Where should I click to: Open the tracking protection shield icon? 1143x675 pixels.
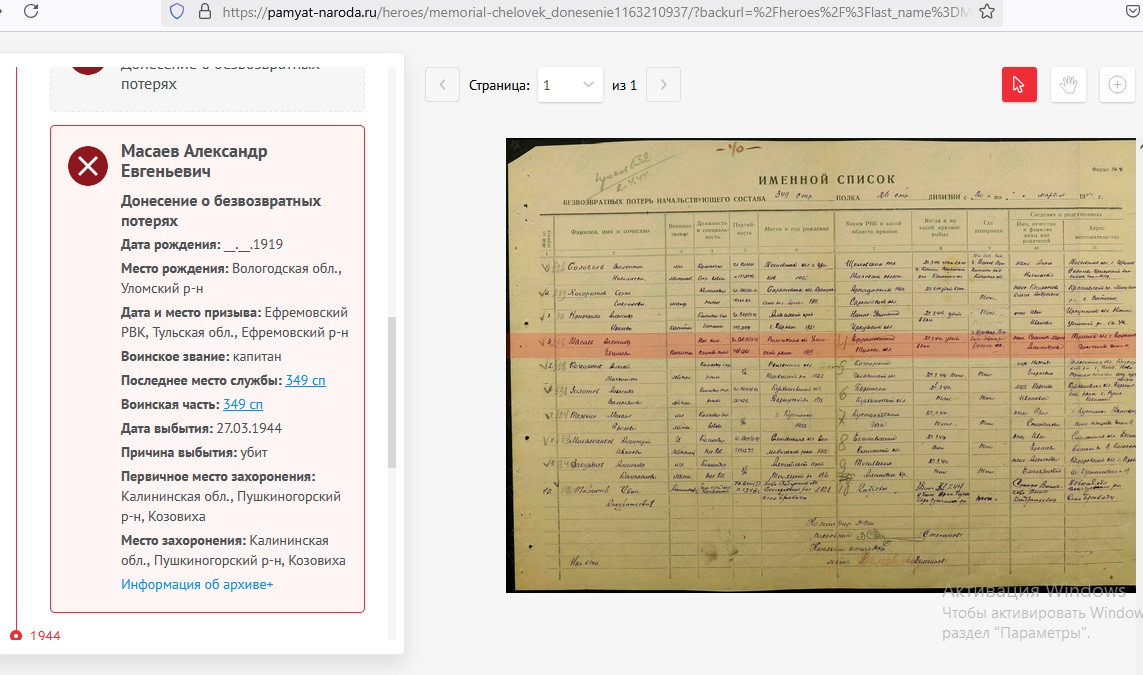pyautogui.click(x=176, y=12)
